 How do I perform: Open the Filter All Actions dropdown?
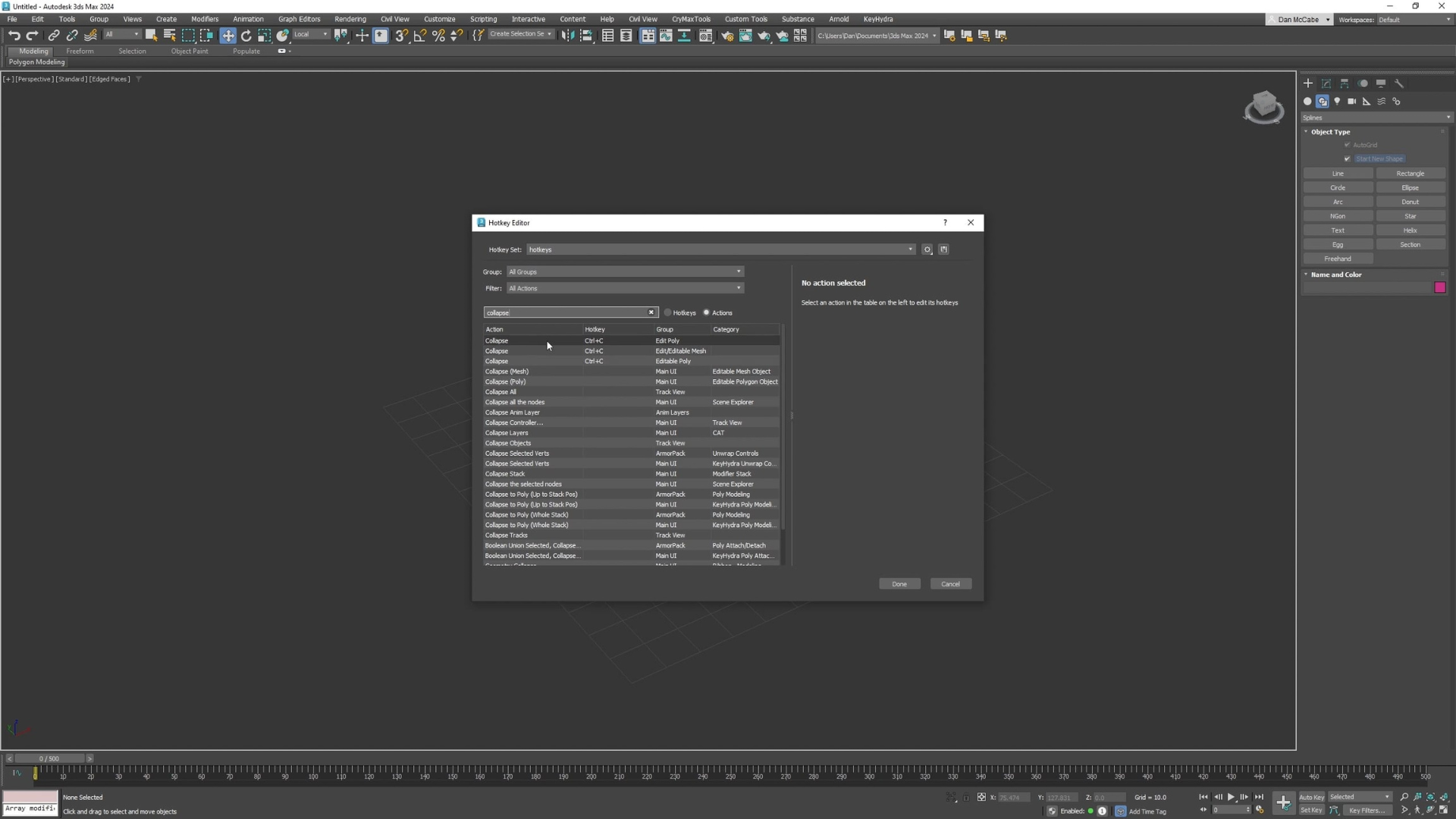625,288
